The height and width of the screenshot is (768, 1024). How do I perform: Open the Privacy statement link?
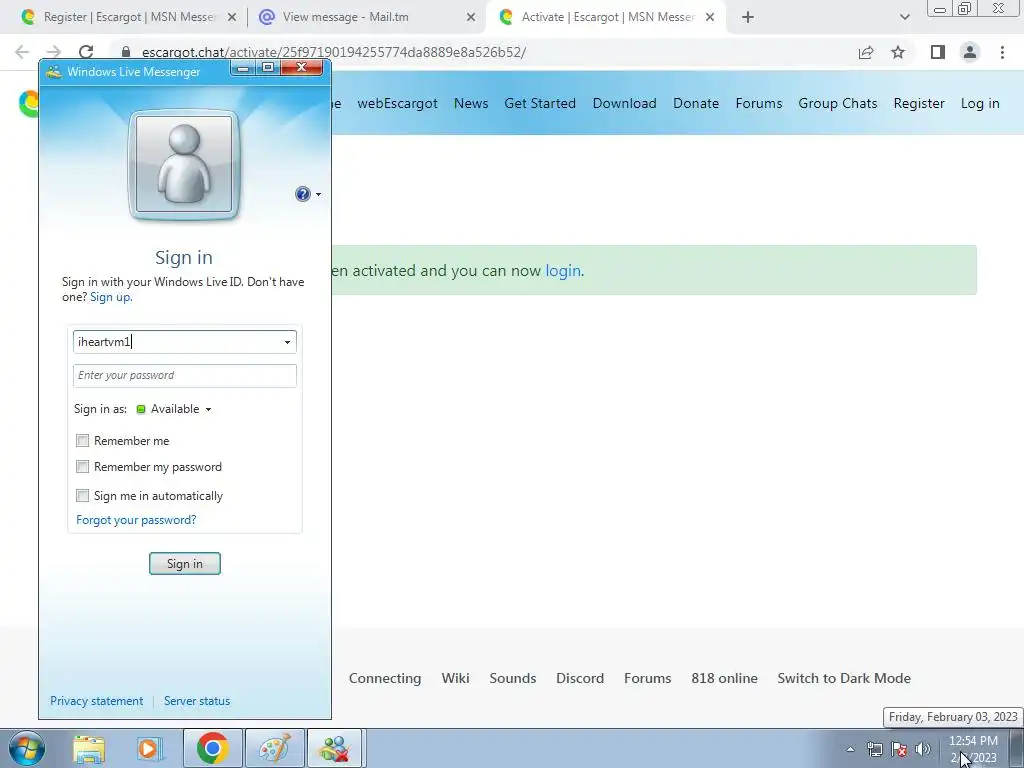[x=97, y=701]
